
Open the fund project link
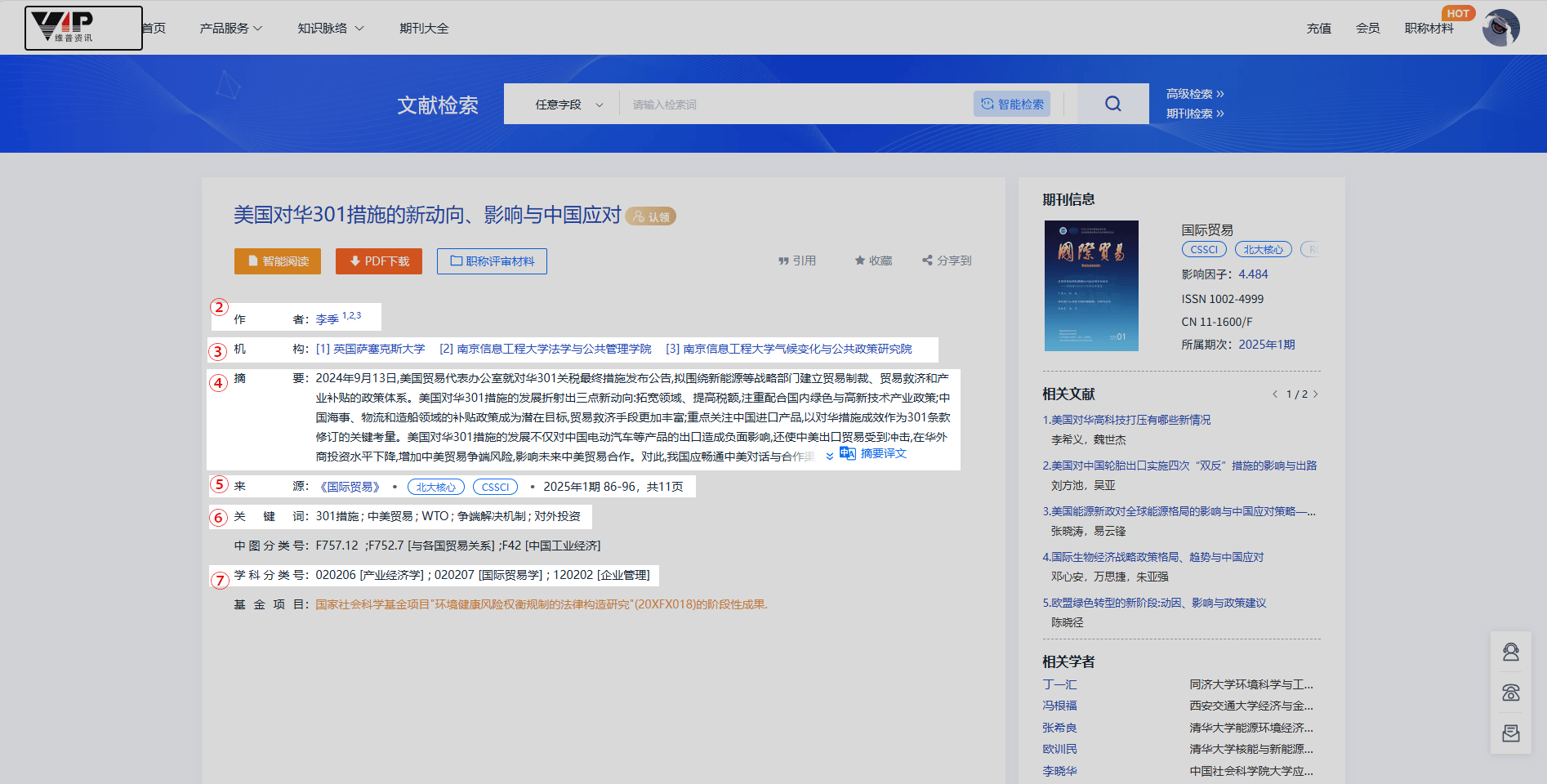[x=542, y=604]
